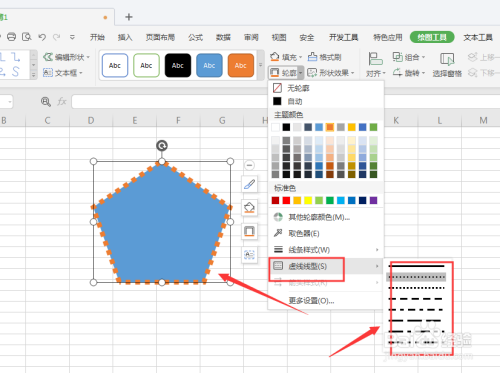Screen dimensions: 500x373
Task: Open the 插入 ribbon tab
Action: click(x=125, y=37)
